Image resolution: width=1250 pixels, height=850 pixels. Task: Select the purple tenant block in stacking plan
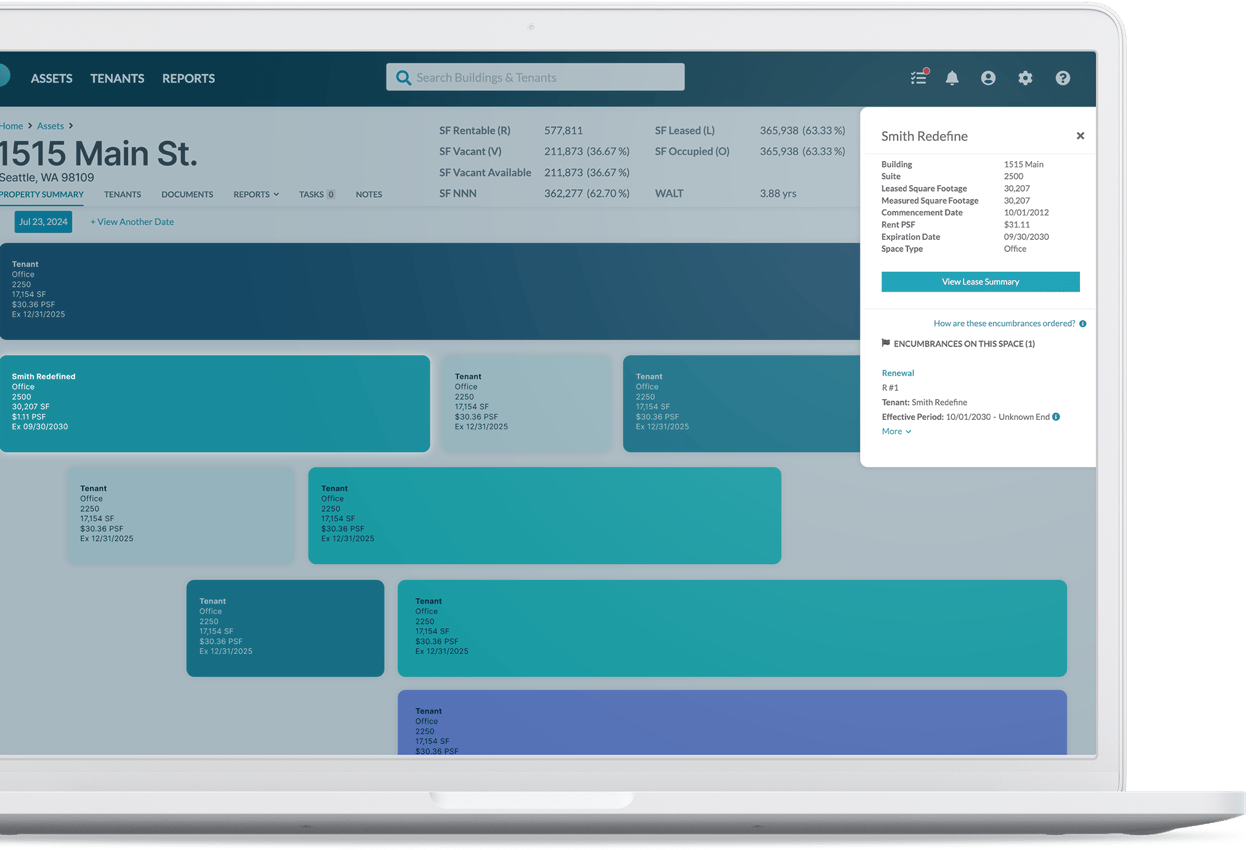coord(732,722)
